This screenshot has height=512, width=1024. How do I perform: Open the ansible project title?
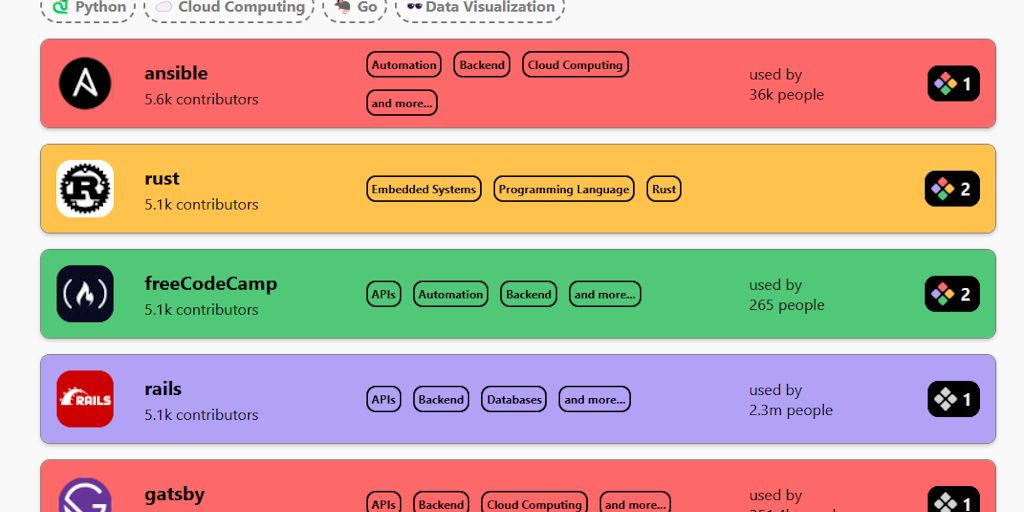[176, 73]
